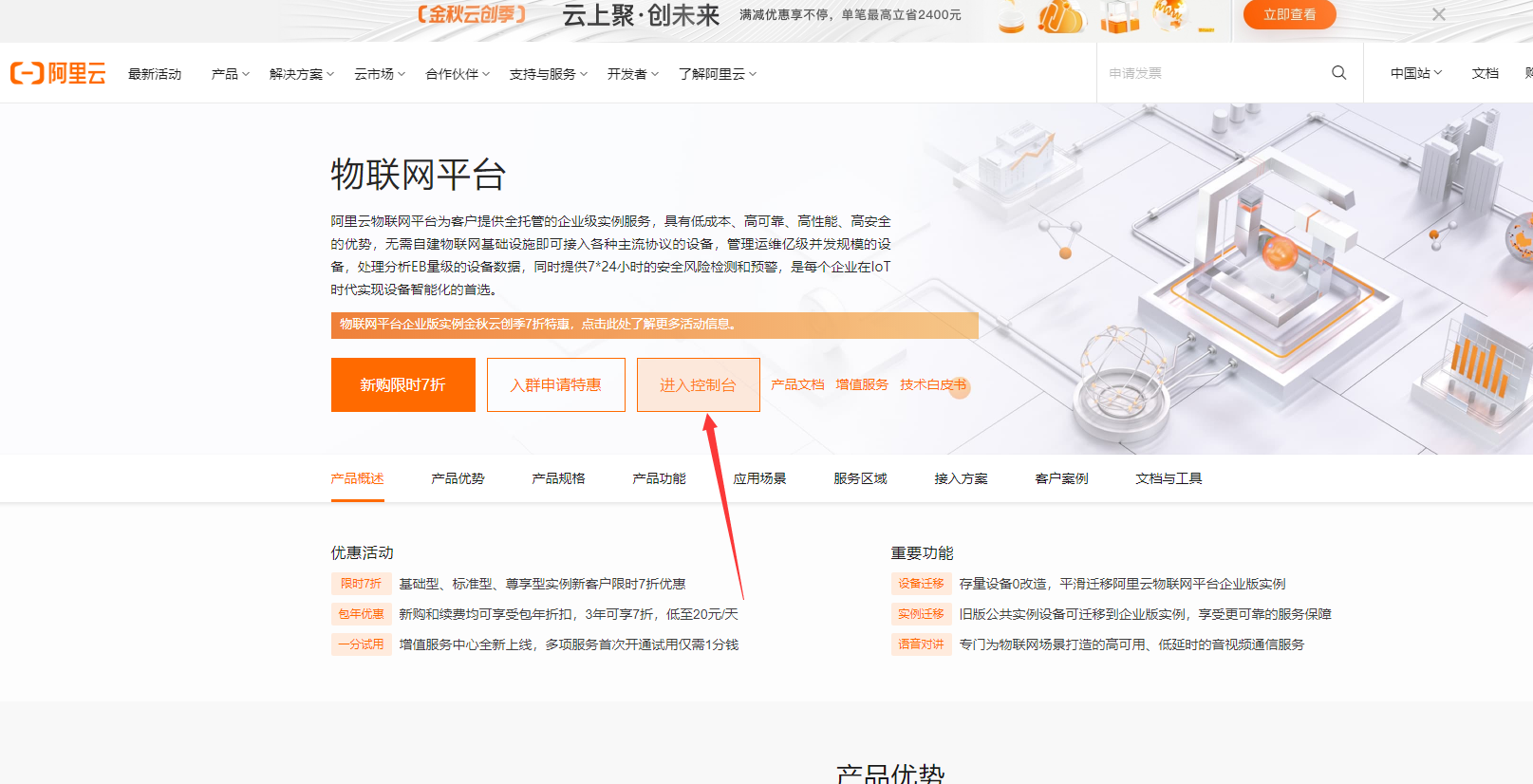Expand the 合作伙伴 dropdown menu

(458, 74)
